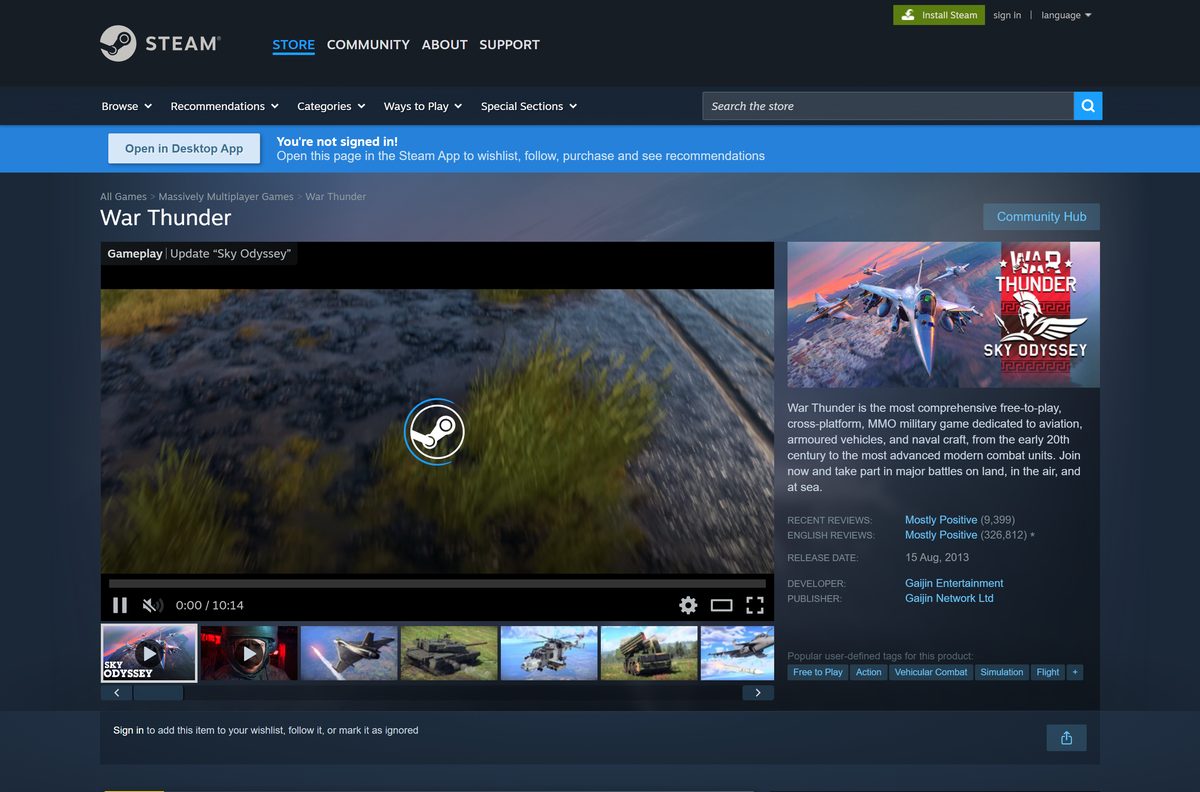1200x792 pixels.
Task: Click the Install Steam button
Action: coord(938,15)
